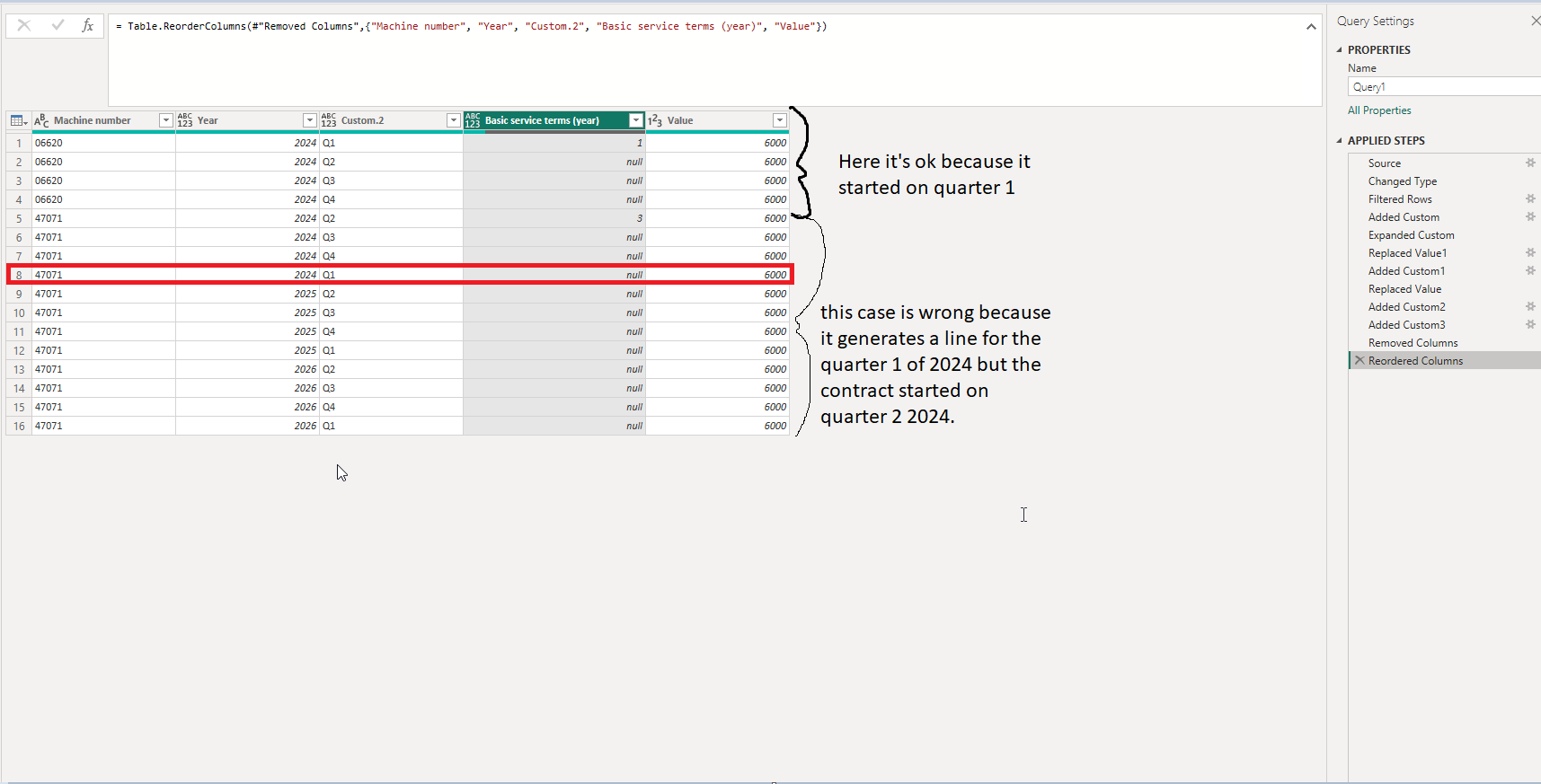The height and width of the screenshot is (784, 1541).
Task: Open the Added Custom2 step settings gear
Action: pos(1530,306)
